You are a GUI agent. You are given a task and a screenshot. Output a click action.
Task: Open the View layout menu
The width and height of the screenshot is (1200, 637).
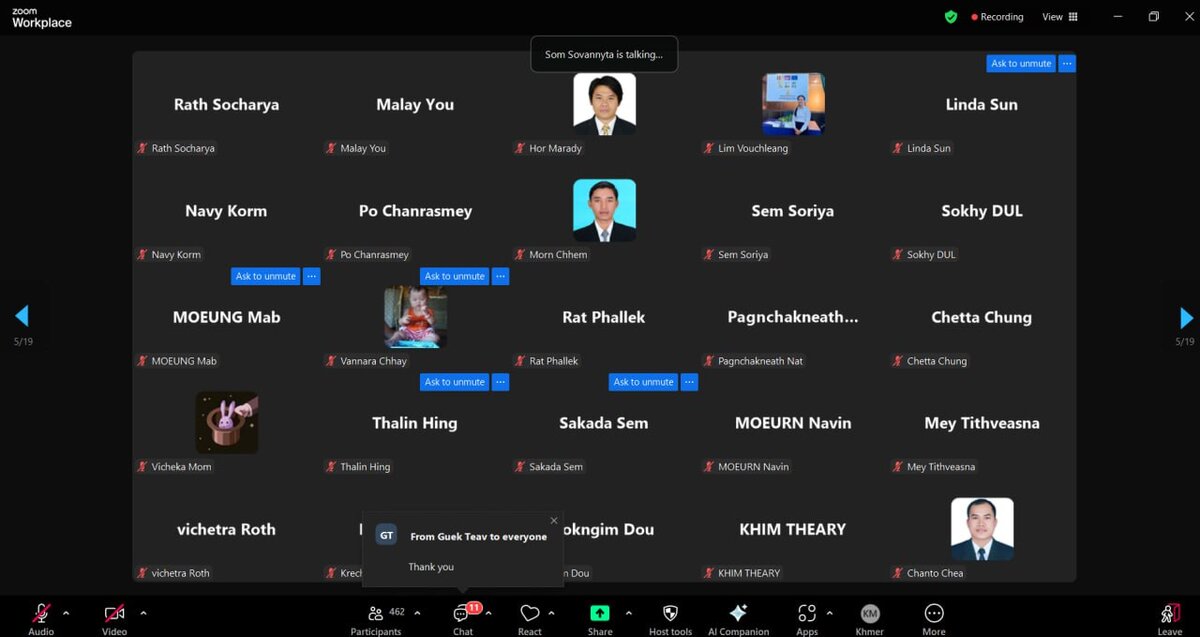(1060, 17)
